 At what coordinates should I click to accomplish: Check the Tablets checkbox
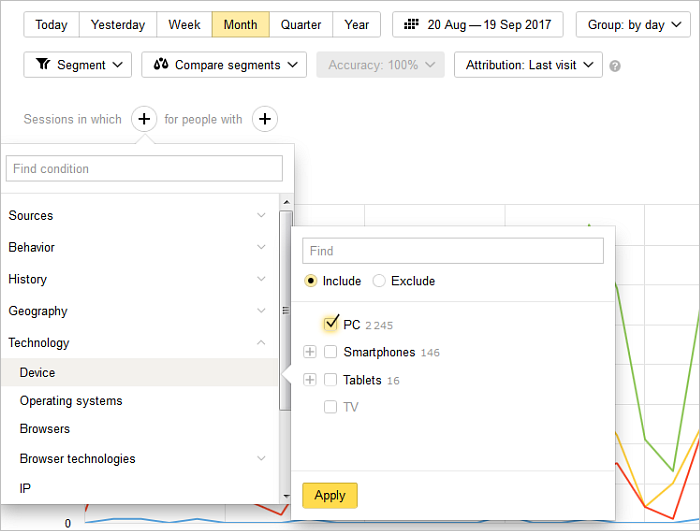coord(331,380)
